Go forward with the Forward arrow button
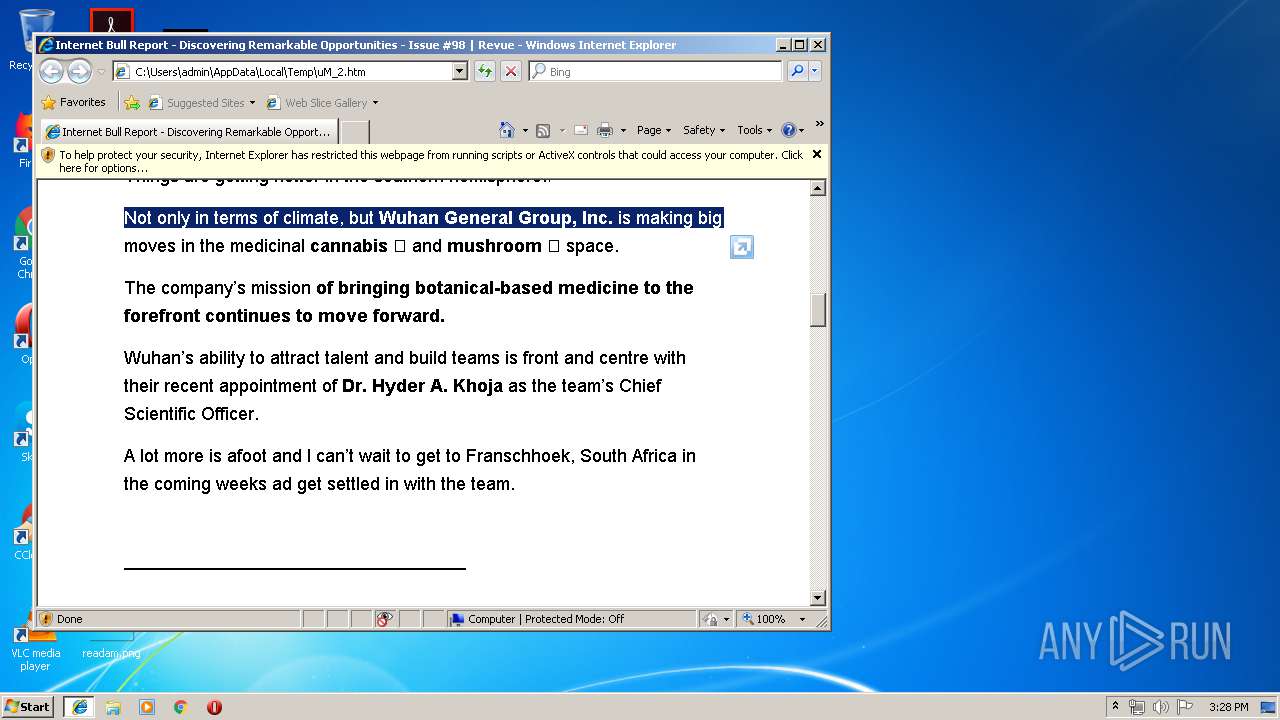 pyautogui.click(x=79, y=71)
